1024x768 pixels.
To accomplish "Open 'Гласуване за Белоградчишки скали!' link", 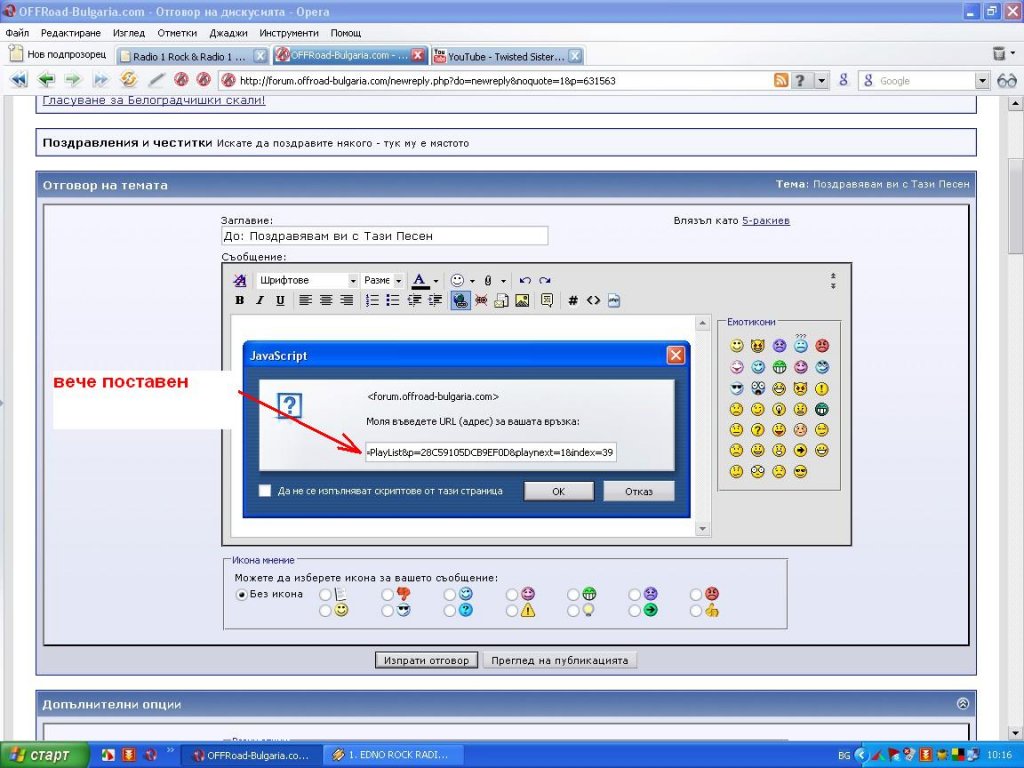I will [154, 101].
